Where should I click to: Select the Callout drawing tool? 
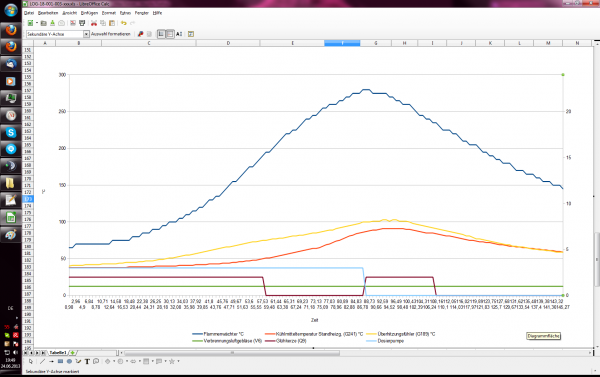click(x=96, y=361)
